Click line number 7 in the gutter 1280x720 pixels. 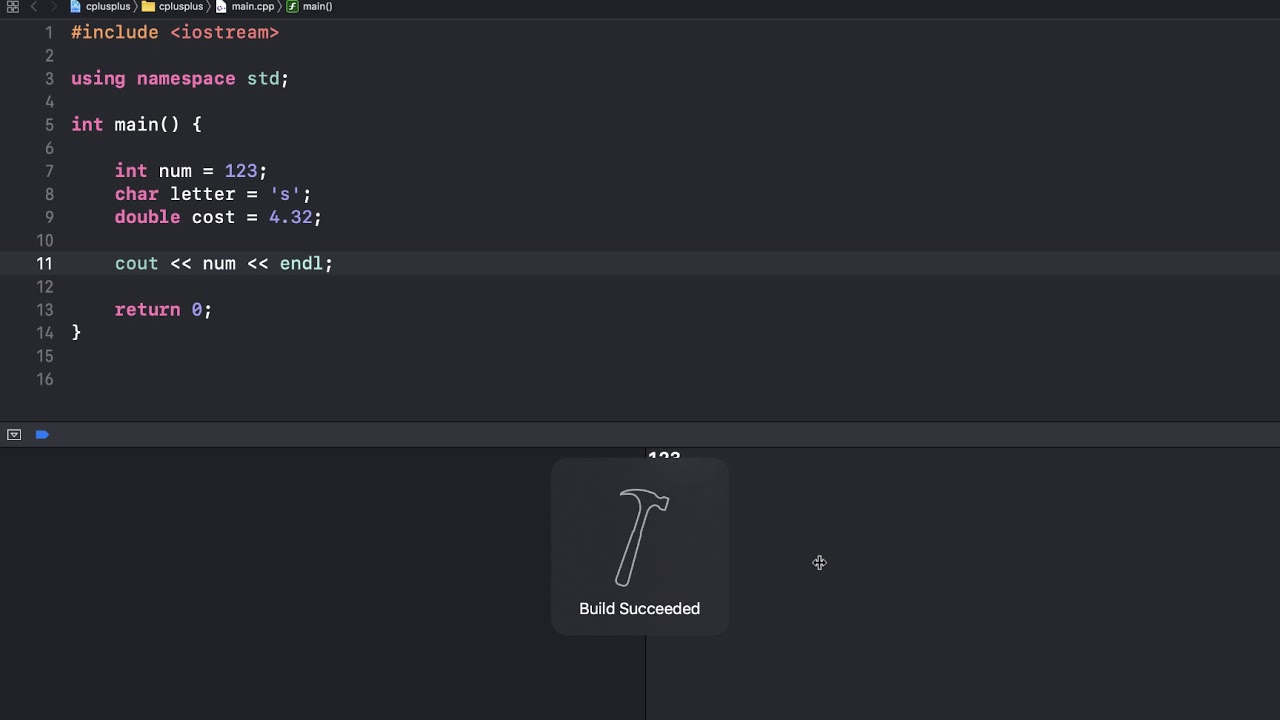(x=48, y=171)
